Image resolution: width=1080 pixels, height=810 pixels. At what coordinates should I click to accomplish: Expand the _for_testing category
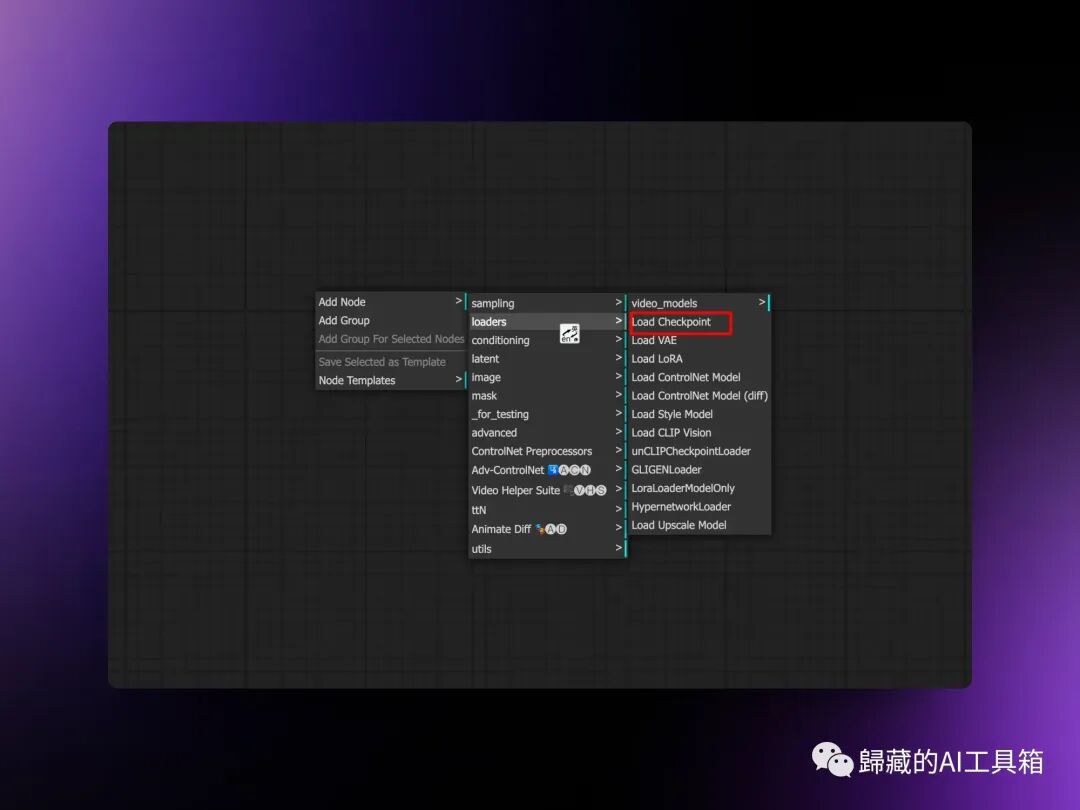pos(547,414)
